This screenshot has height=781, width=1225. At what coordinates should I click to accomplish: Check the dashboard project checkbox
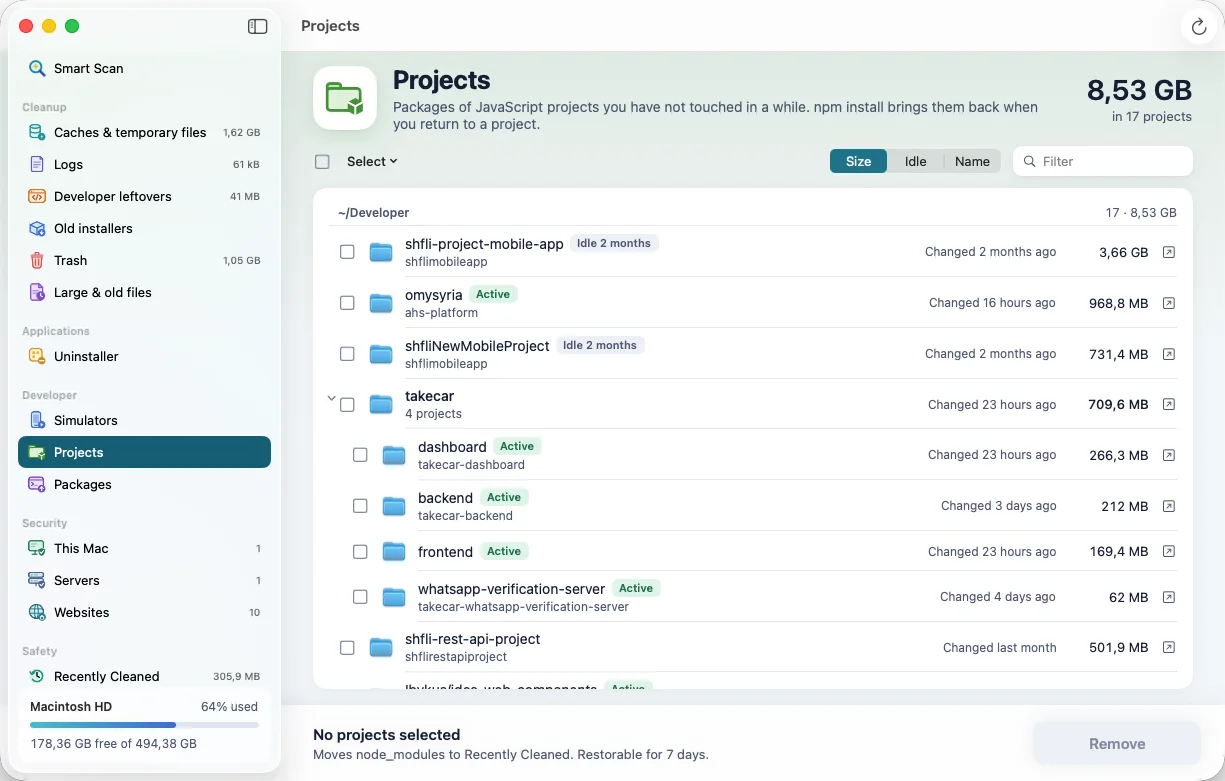[x=360, y=455]
